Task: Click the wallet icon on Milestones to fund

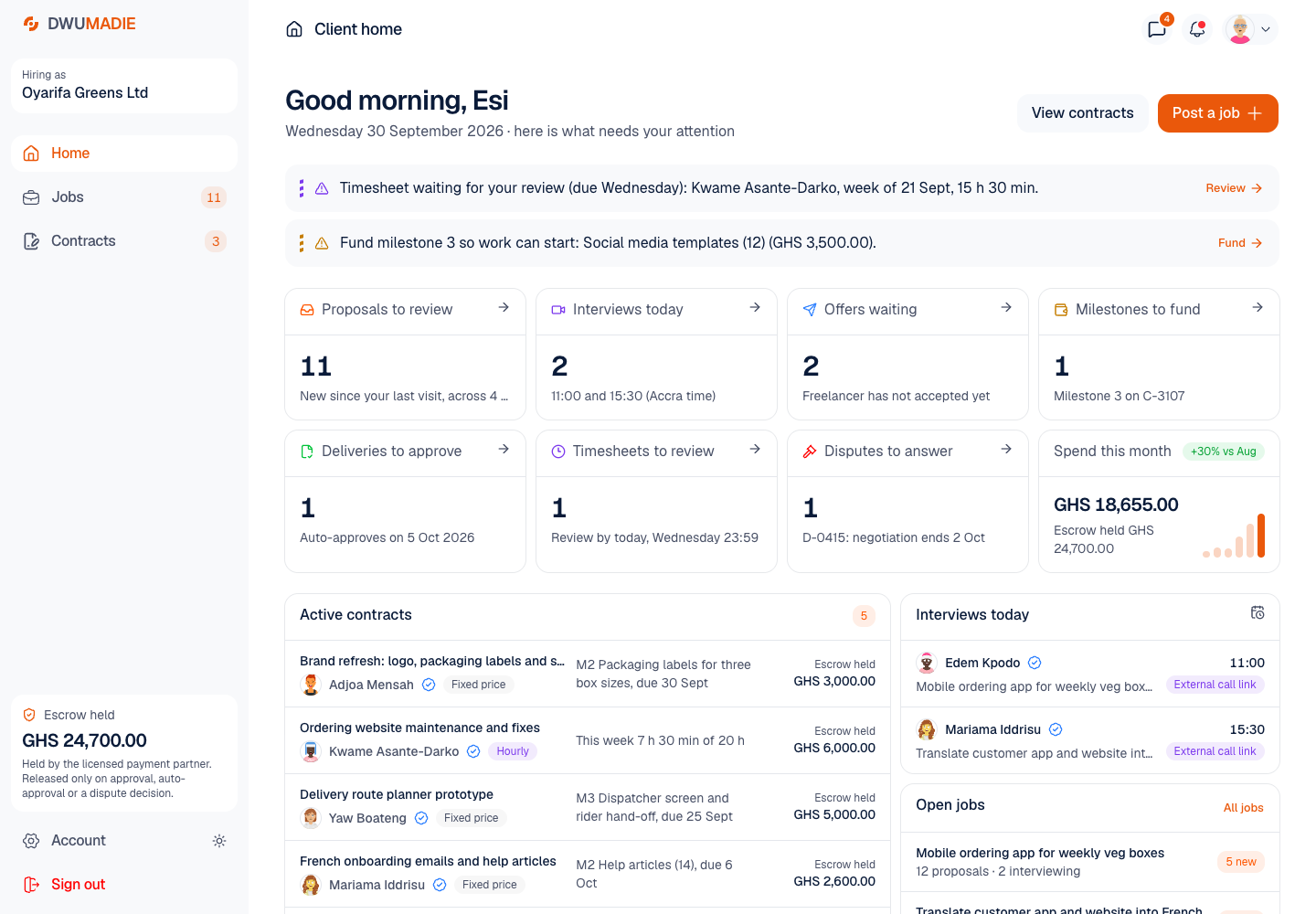Action: pyautogui.click(x=1061, y=310)
